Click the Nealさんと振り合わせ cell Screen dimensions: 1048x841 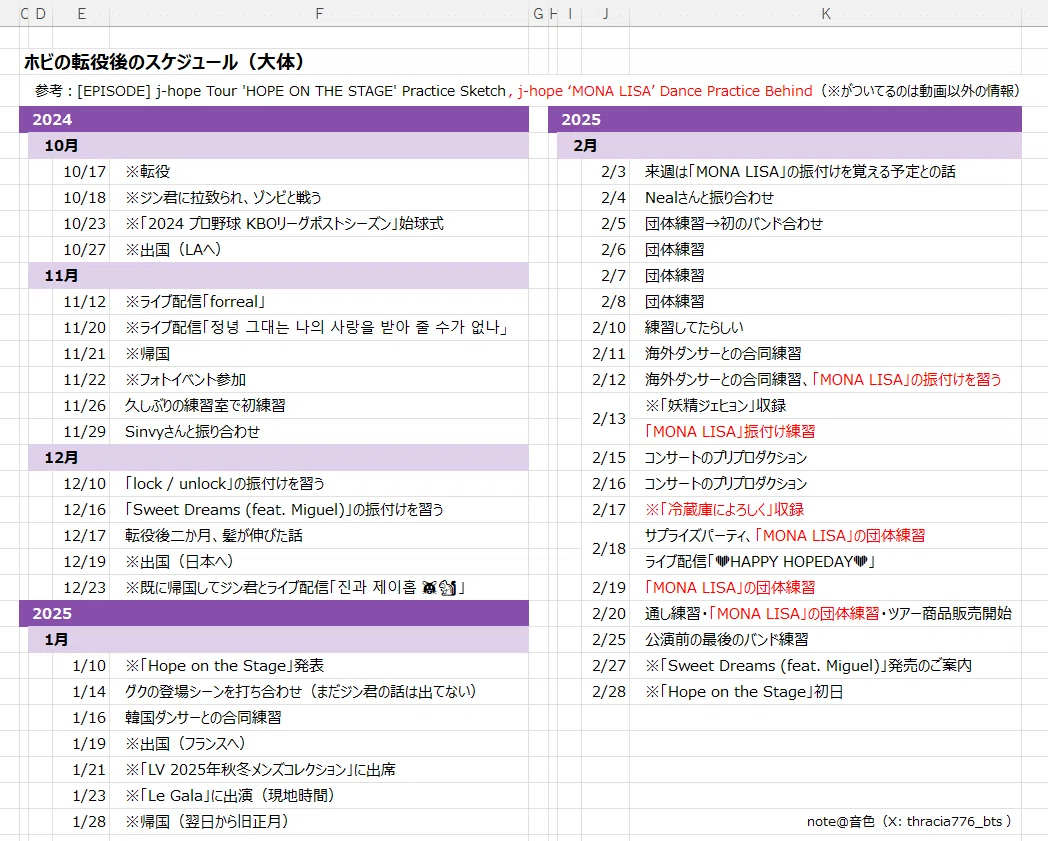pyautogui.click(x=825, y=197)
